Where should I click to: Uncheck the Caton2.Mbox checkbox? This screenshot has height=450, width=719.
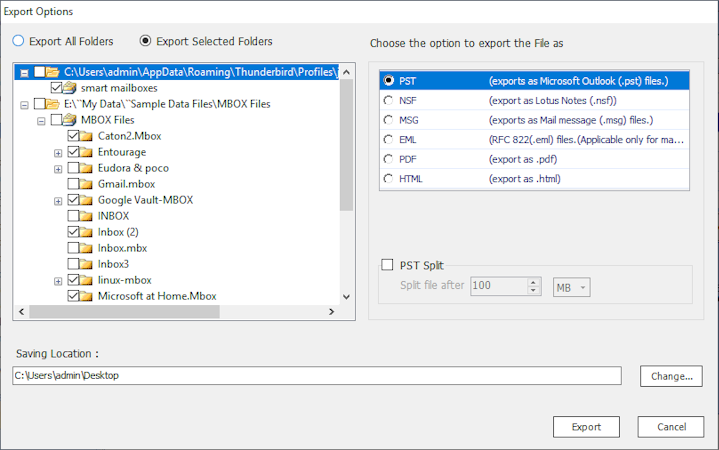(x=73, y=136)
